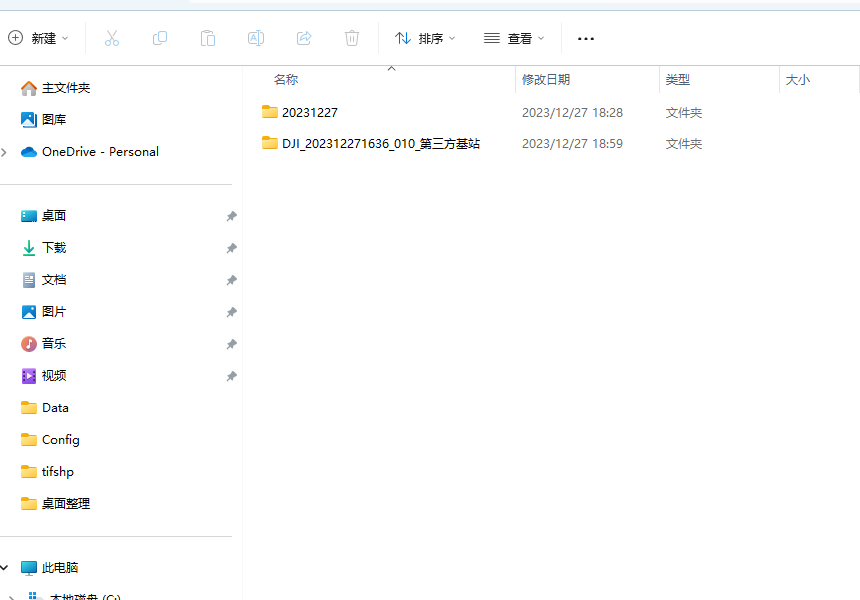Open 桌面 in quick access
The width and height of the screenshot is (860, 600).
coord(43,216)
